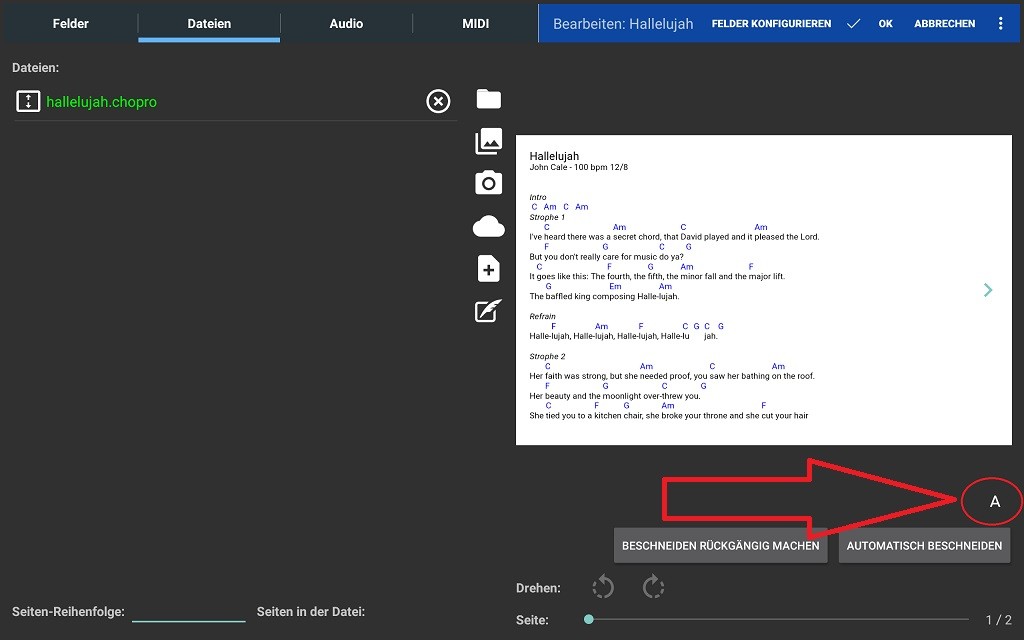This screenshot has width=1024, height=640.
Task: Open the text editor feather-pen icon
Action: 488,311
